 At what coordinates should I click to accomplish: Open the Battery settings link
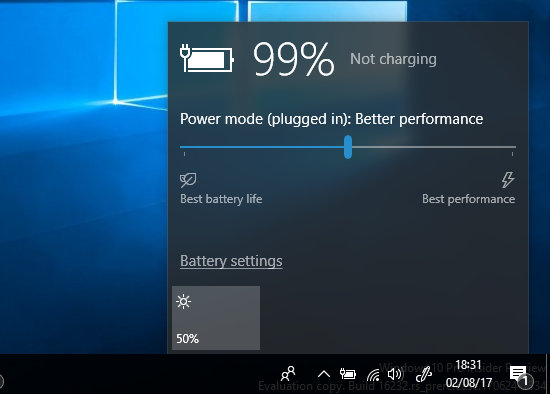[231, 261]
